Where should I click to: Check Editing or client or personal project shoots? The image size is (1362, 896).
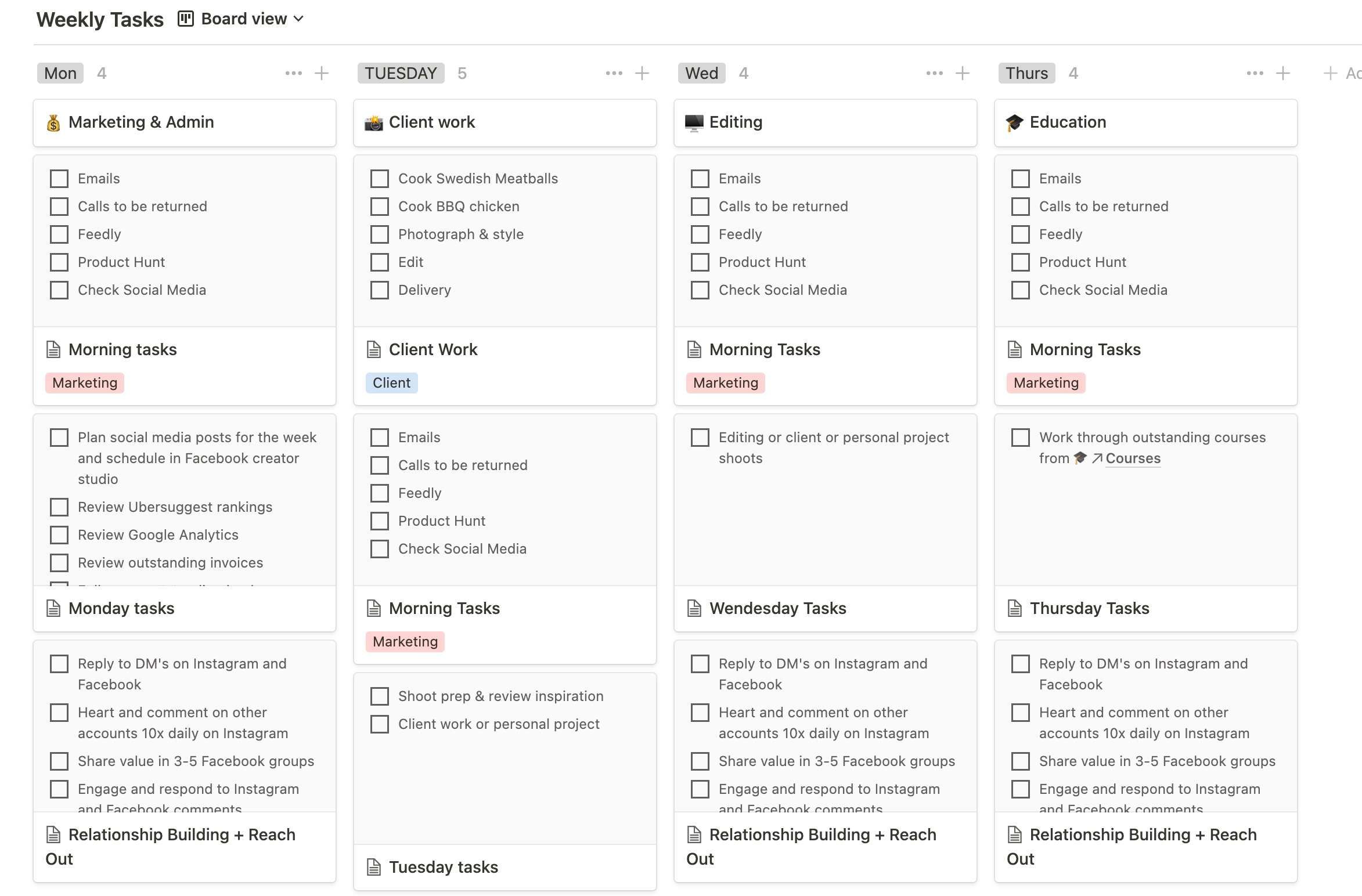point(700,438)
